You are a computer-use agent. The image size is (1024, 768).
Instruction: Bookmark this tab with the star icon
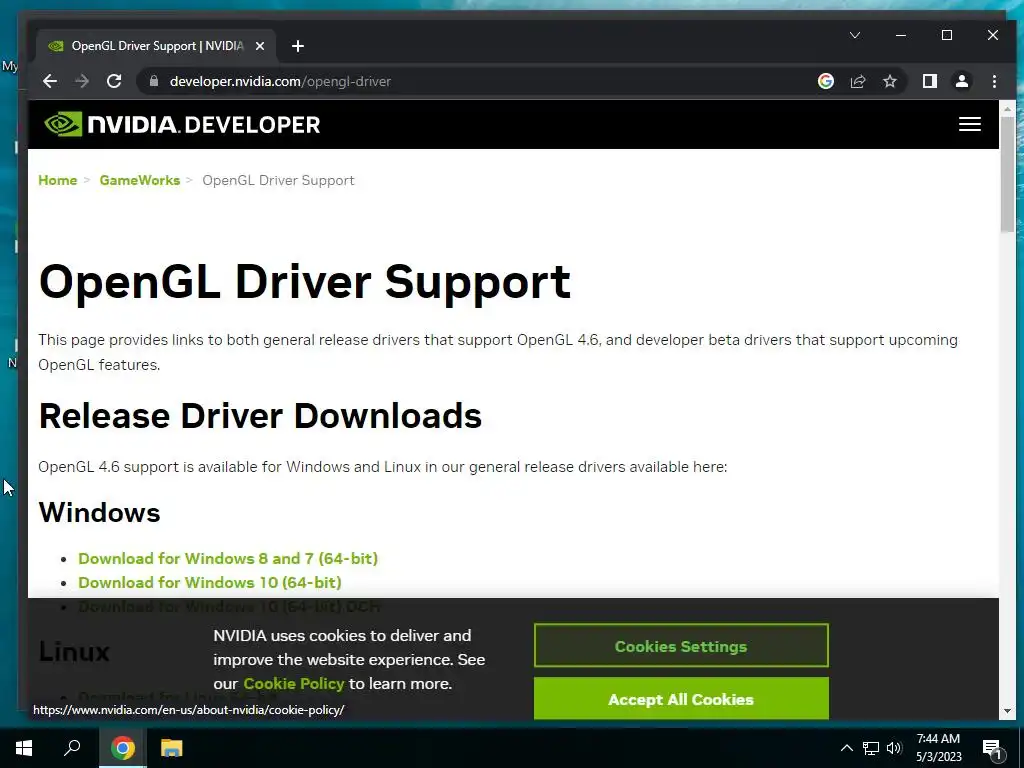coord(889,81)
